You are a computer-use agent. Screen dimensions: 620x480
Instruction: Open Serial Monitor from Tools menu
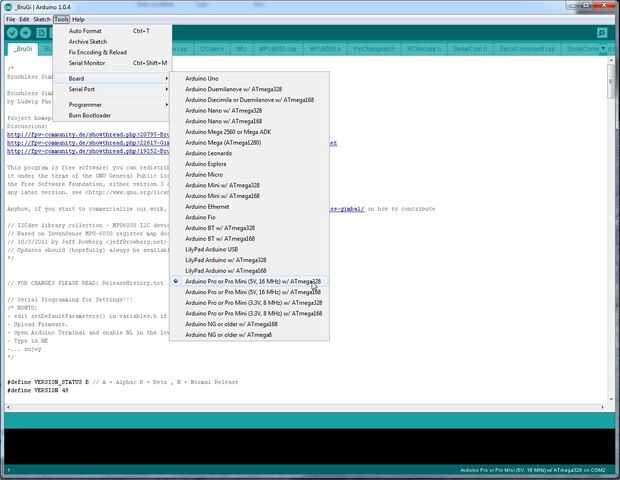coord(112,63)
